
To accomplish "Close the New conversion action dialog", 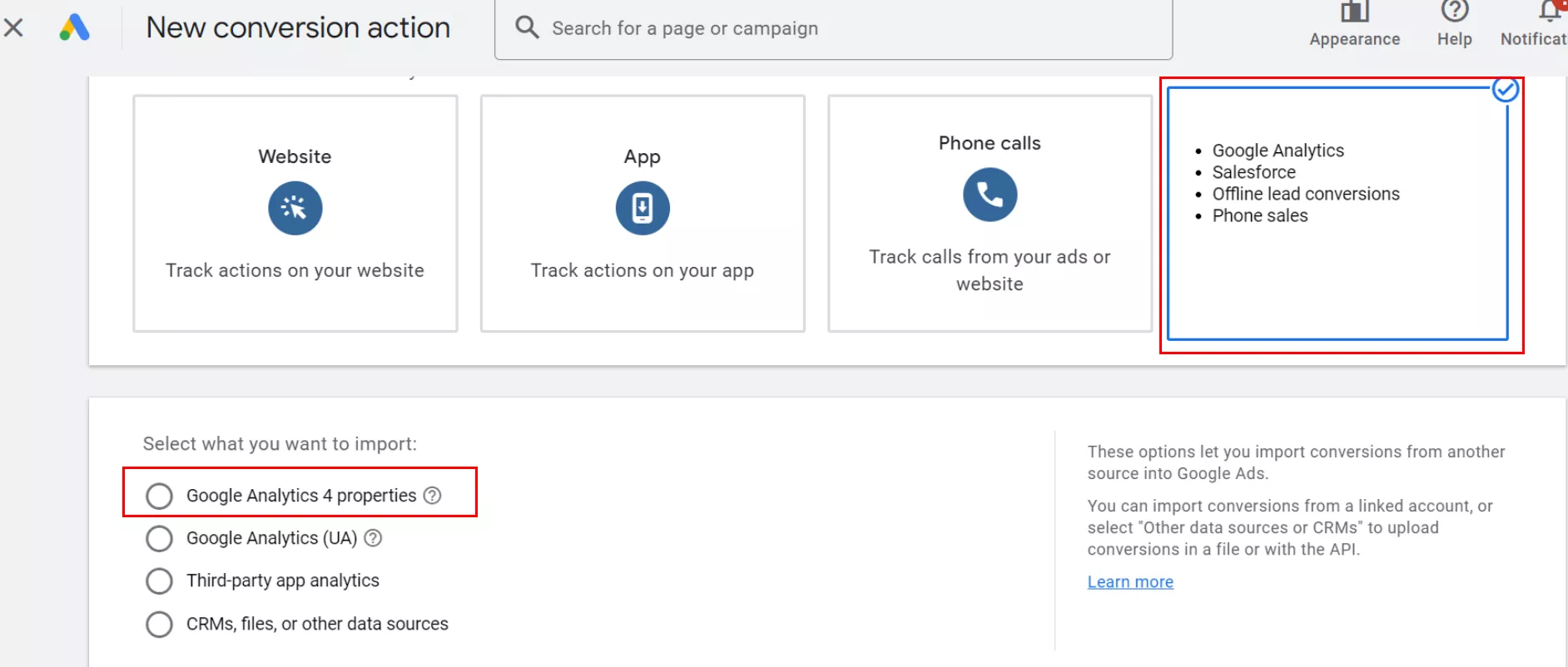I will point(13,27).
